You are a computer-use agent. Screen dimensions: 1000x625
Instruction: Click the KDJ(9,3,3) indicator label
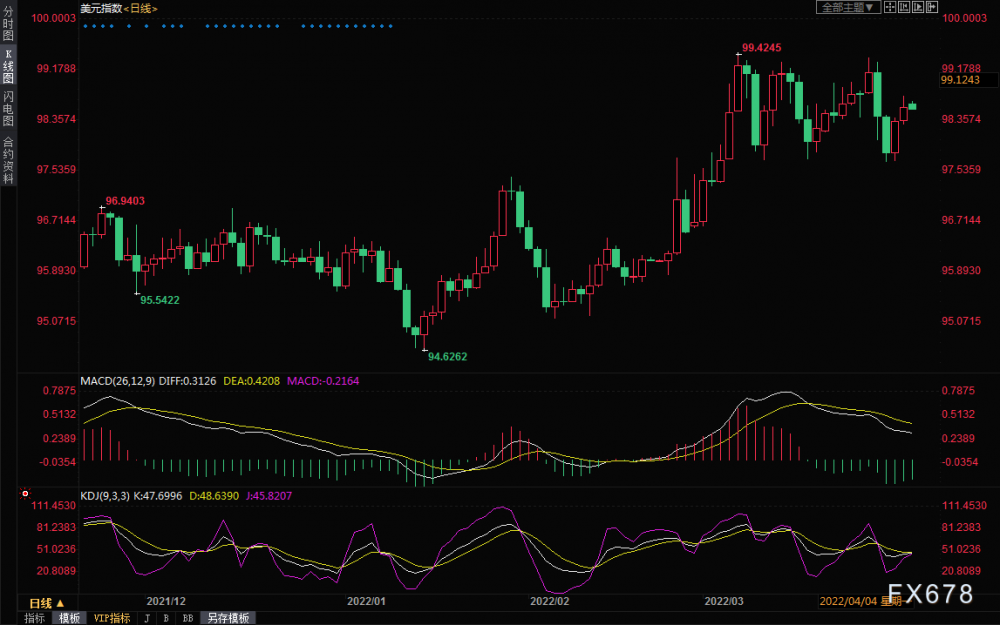105,496
